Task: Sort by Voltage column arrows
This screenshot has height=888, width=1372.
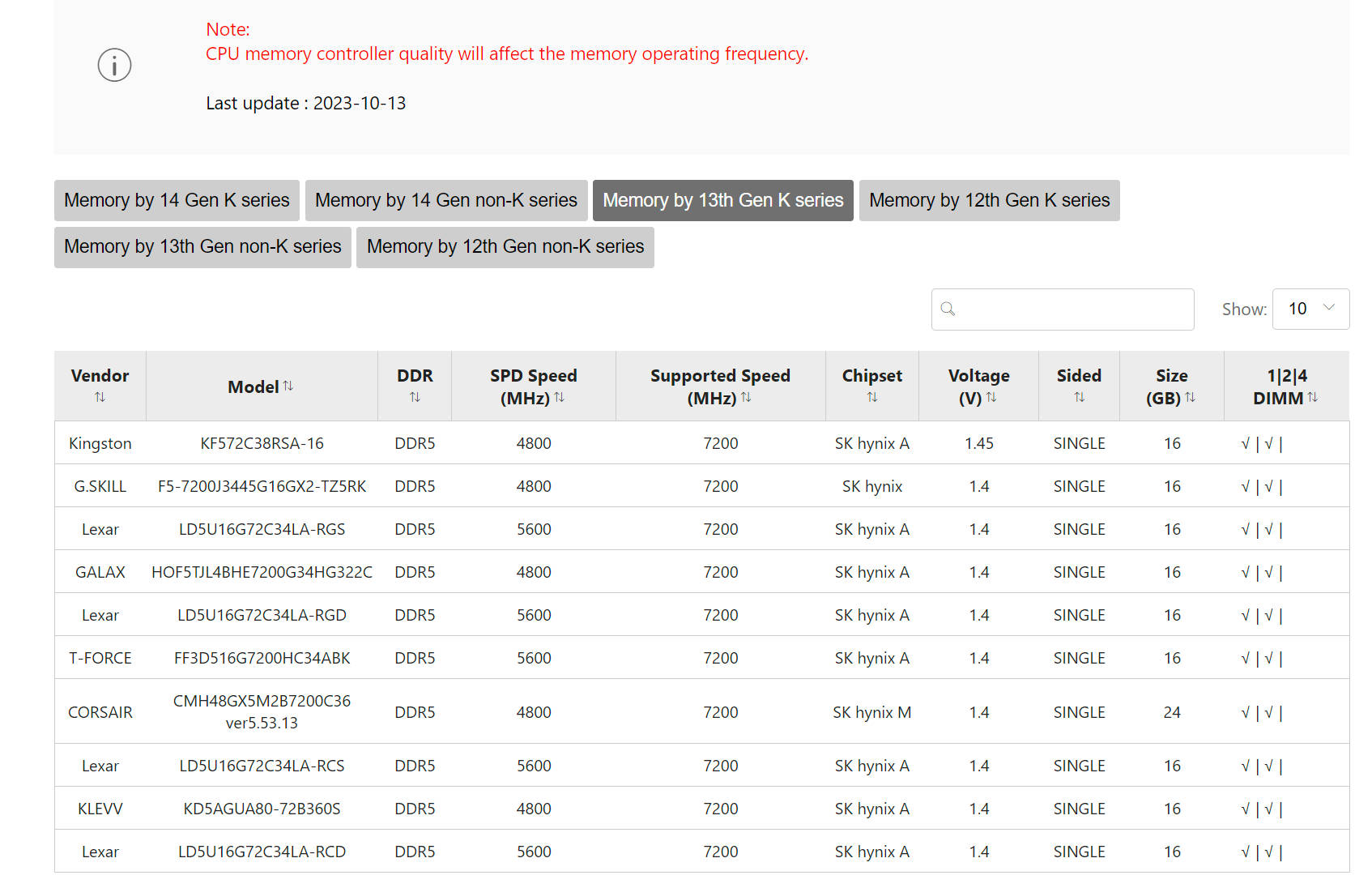Action: point(991,397)
